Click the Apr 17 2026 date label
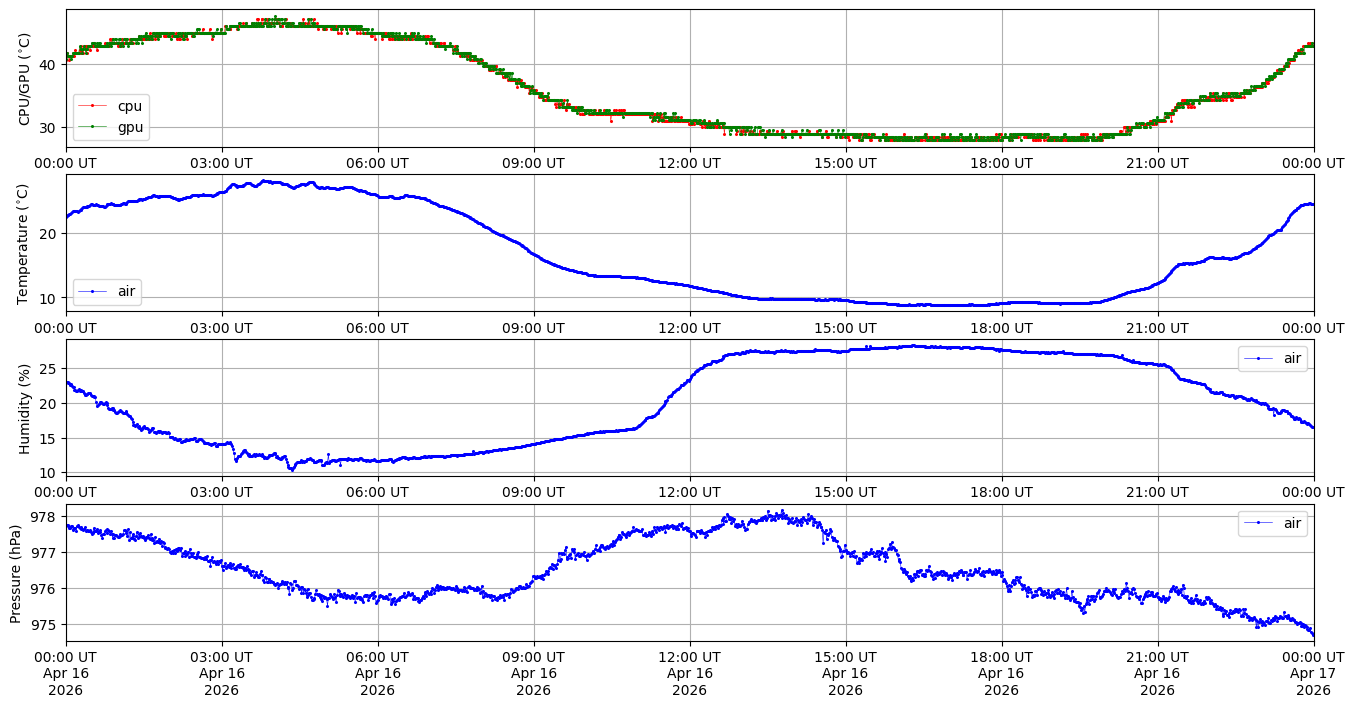Image resolution: width=1354 pixels, height=707 pixels. pyautogui.click(x=1313, y=682)
